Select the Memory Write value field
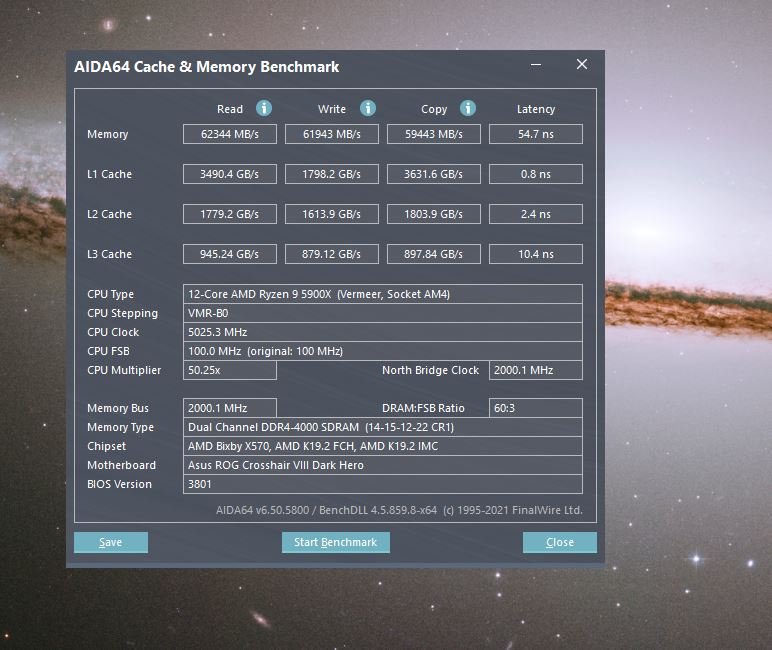 pyautogui.click(x=332, y=134)
